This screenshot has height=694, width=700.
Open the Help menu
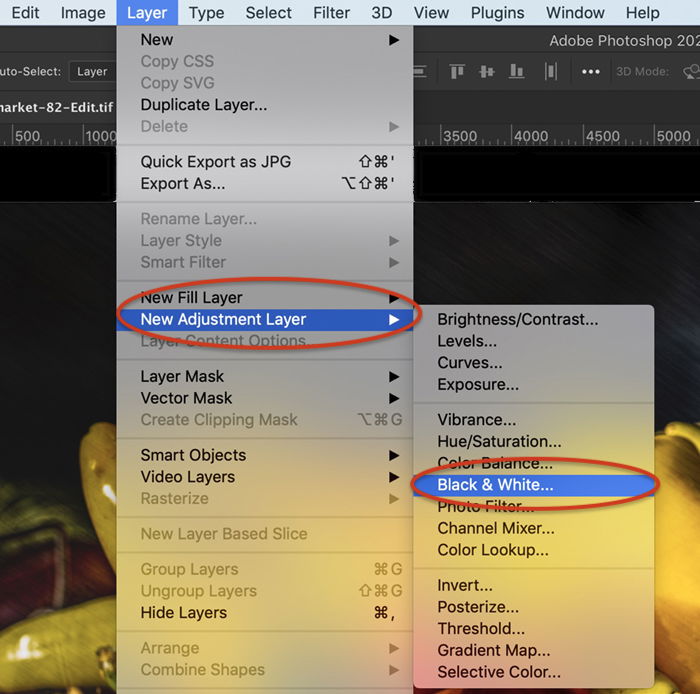tap(642, 13)
